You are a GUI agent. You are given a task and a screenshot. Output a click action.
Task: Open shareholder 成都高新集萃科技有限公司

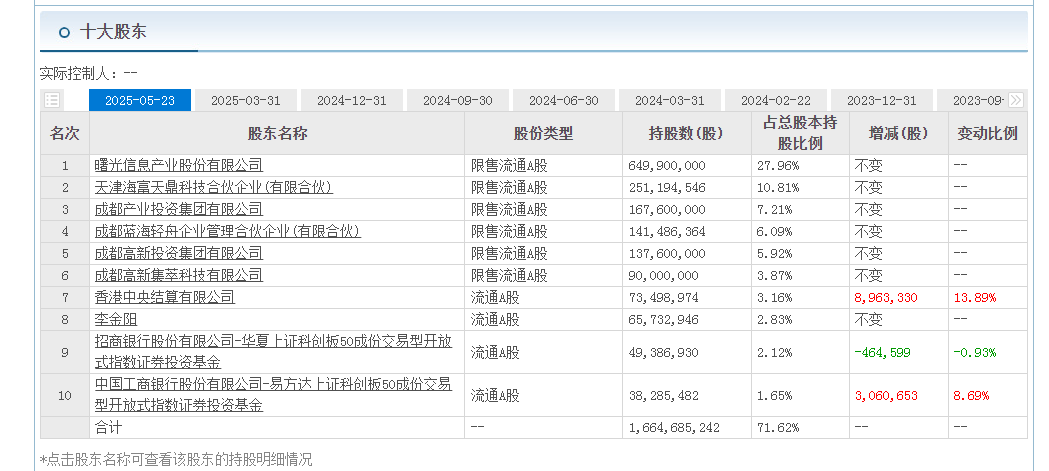pyautogui.click(x=179, y=275)
